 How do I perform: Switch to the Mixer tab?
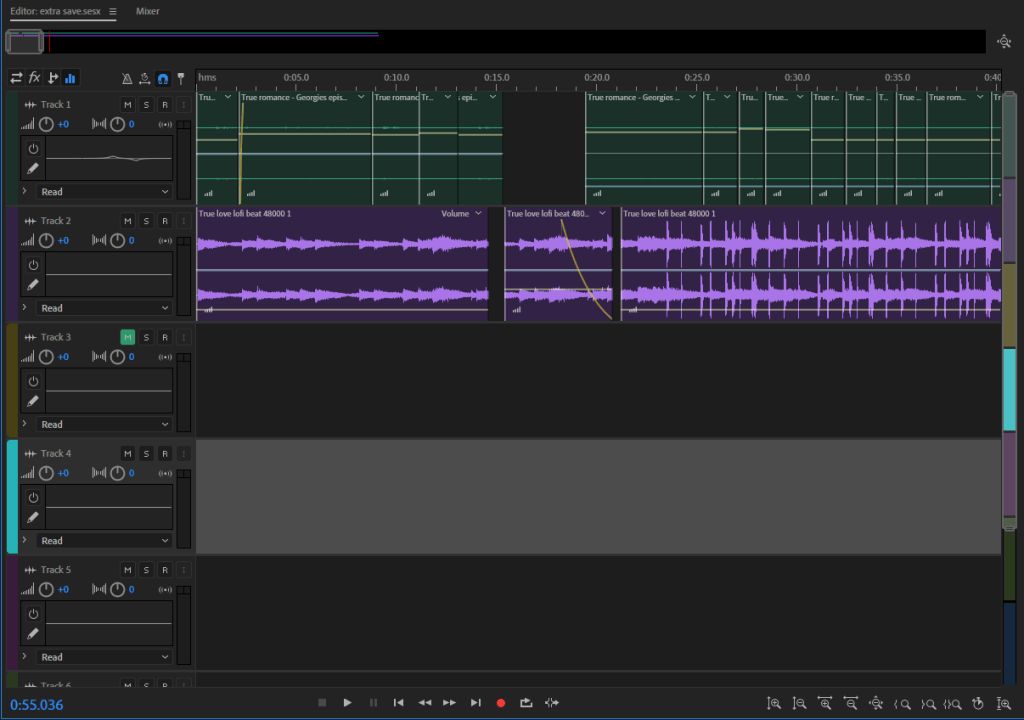147,11
